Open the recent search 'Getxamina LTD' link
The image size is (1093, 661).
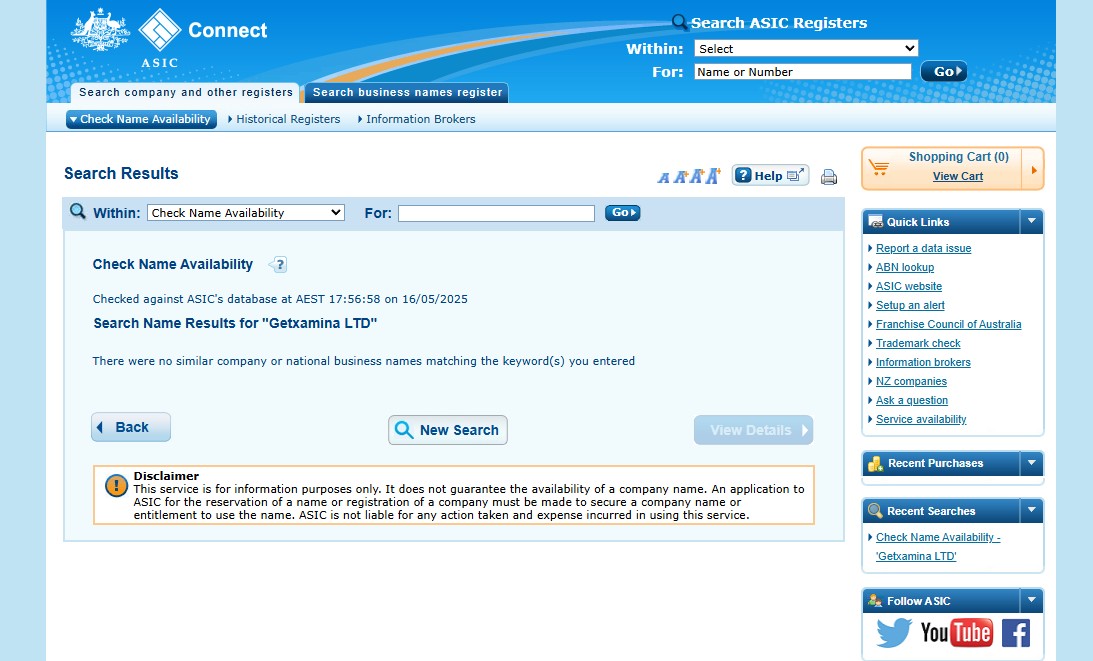pyautogui.click(x=938, y=547)
